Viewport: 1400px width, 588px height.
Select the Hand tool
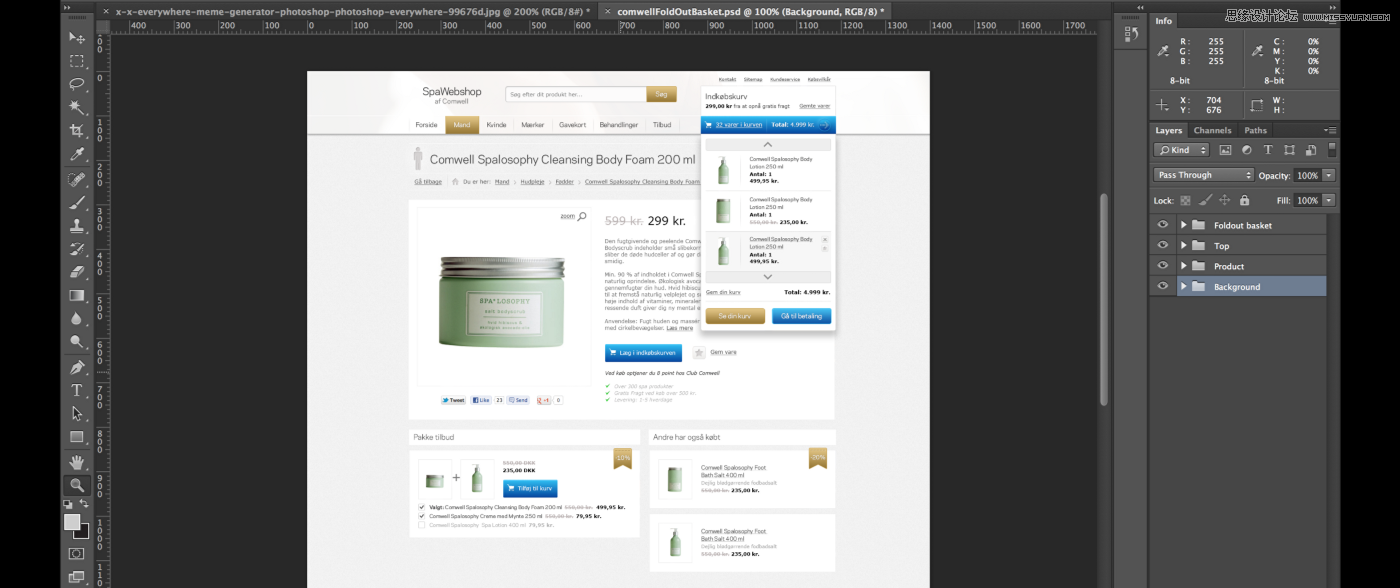[x=77, y=462]
